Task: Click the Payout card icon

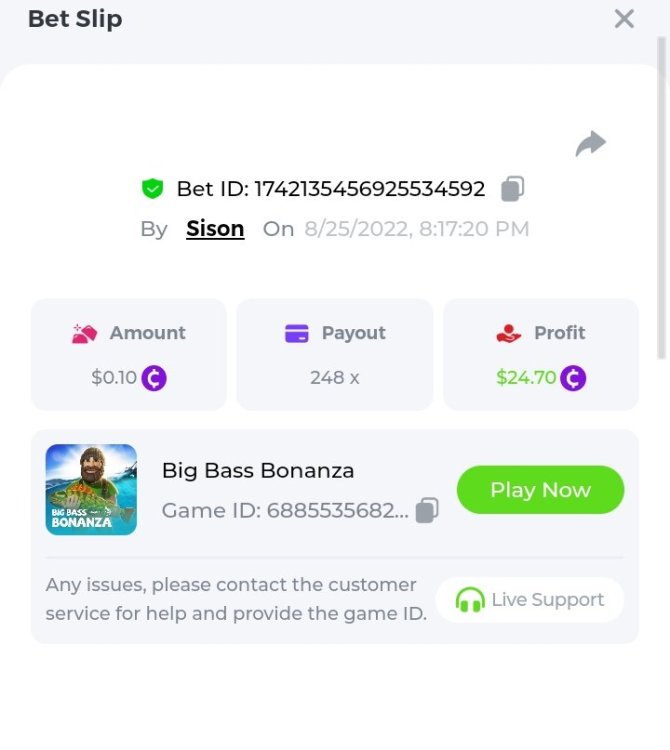Action: (x=296, y=333)
